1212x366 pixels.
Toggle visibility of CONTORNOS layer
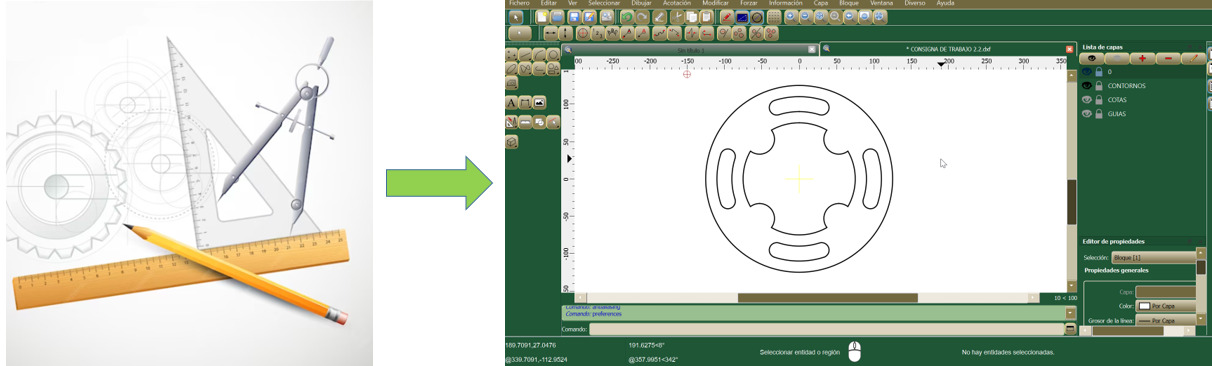coord(1087,86)
